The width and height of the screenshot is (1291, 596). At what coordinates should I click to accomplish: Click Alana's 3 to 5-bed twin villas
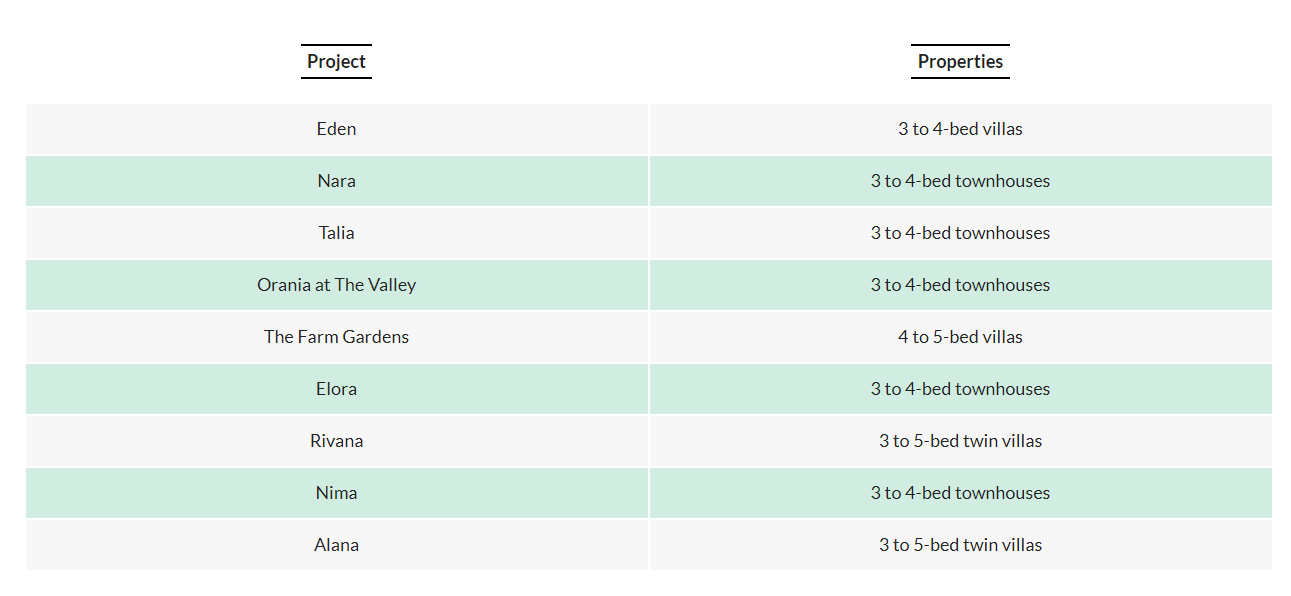(x=960, y=545)
